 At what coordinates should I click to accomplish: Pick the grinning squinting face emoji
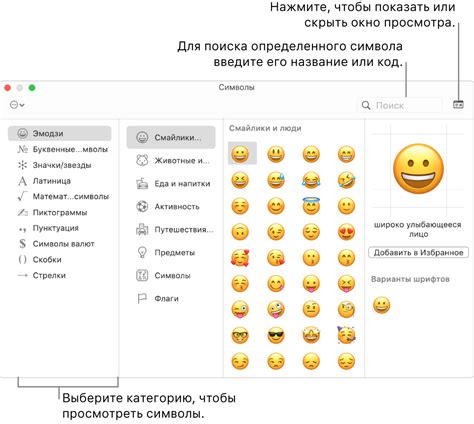(240, 180)
